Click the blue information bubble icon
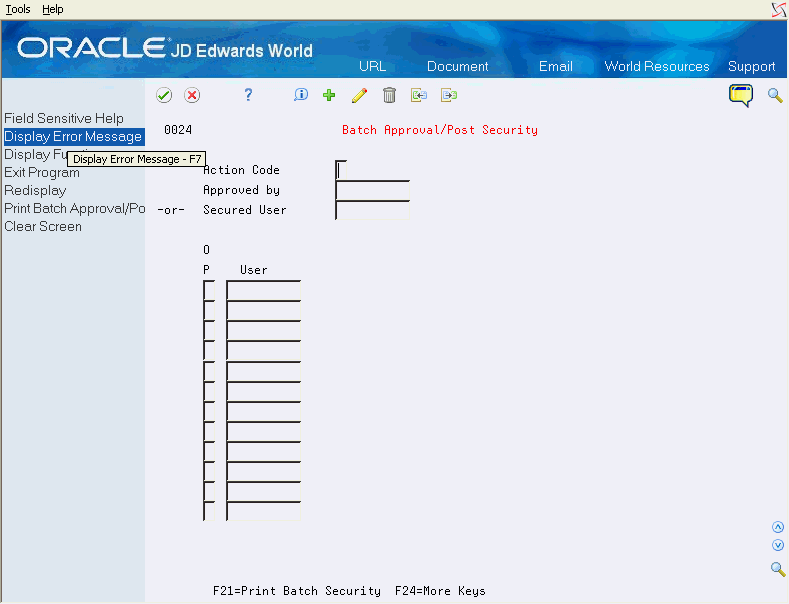 click(300, 95)
